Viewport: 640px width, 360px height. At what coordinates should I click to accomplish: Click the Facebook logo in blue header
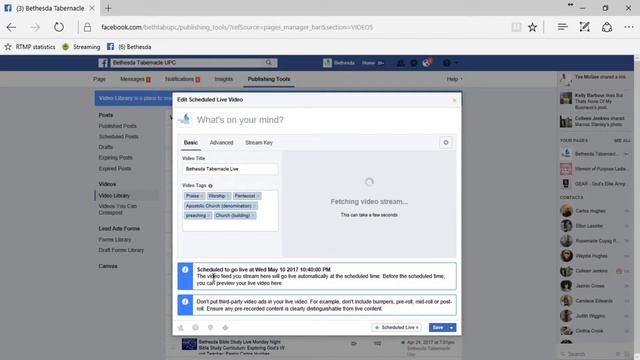tap(103, 63)
